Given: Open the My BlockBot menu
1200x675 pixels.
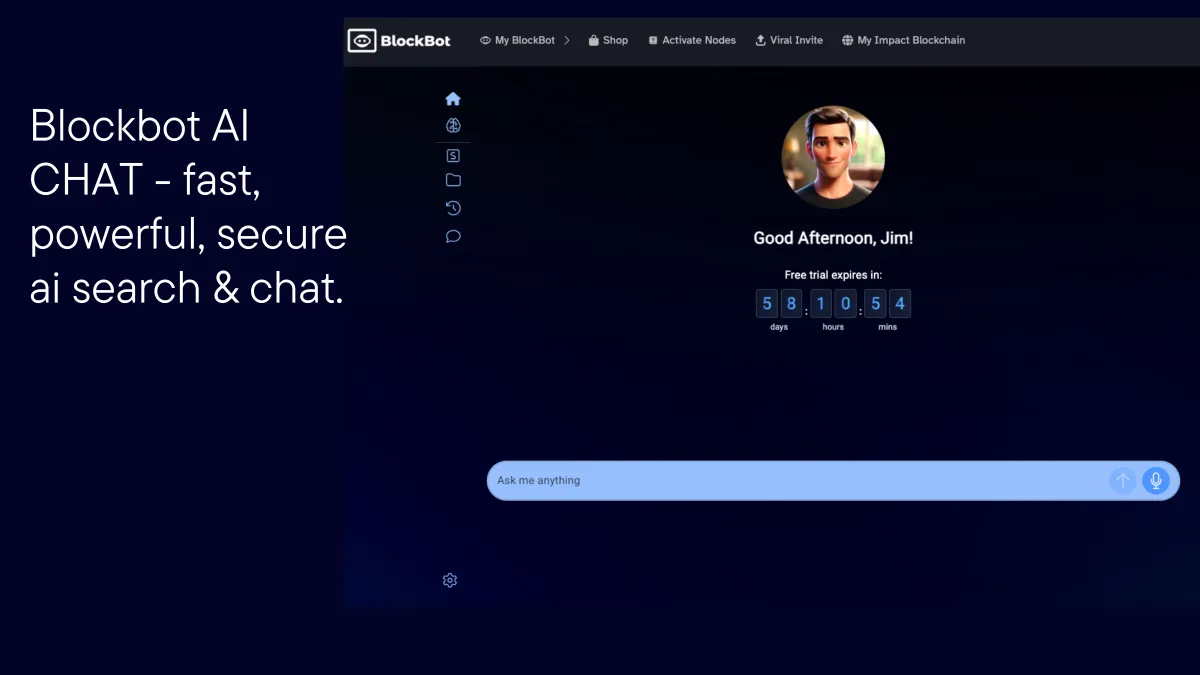Looking at the screenshot, I should point(517,41).
